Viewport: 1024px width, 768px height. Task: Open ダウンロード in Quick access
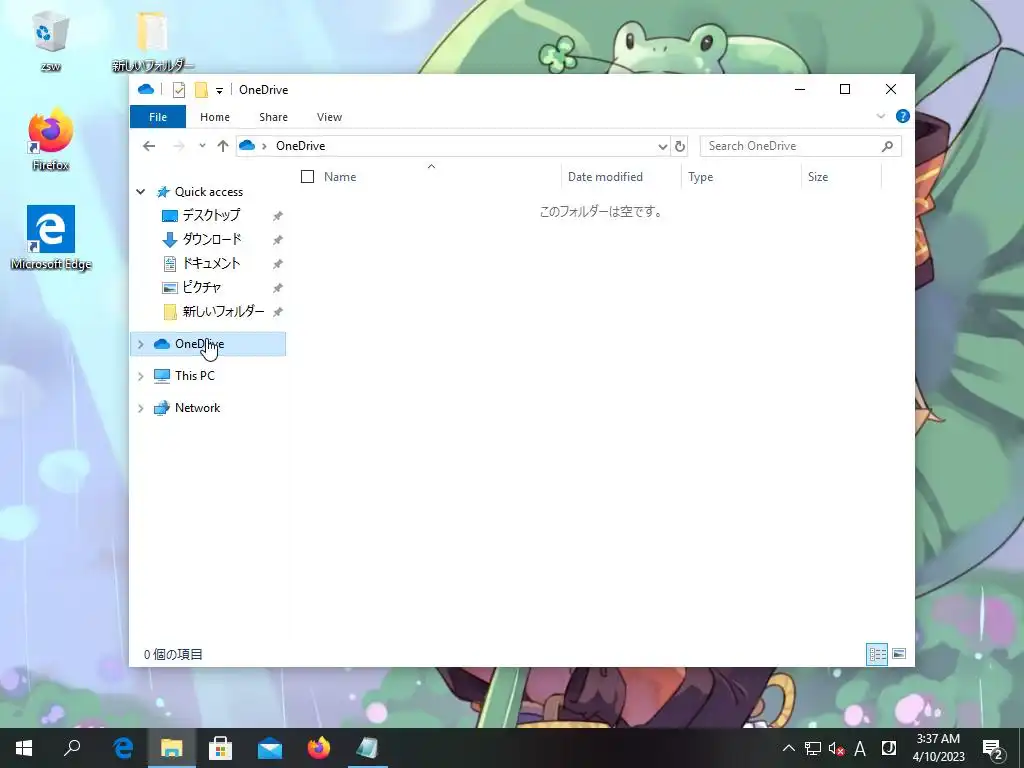pos(212,239)
